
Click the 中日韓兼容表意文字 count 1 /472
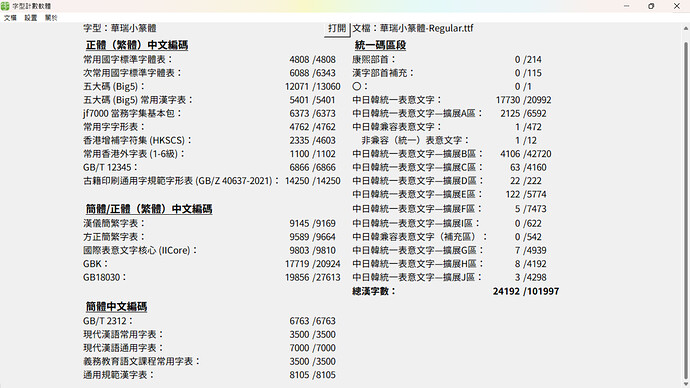pos(528,127)
